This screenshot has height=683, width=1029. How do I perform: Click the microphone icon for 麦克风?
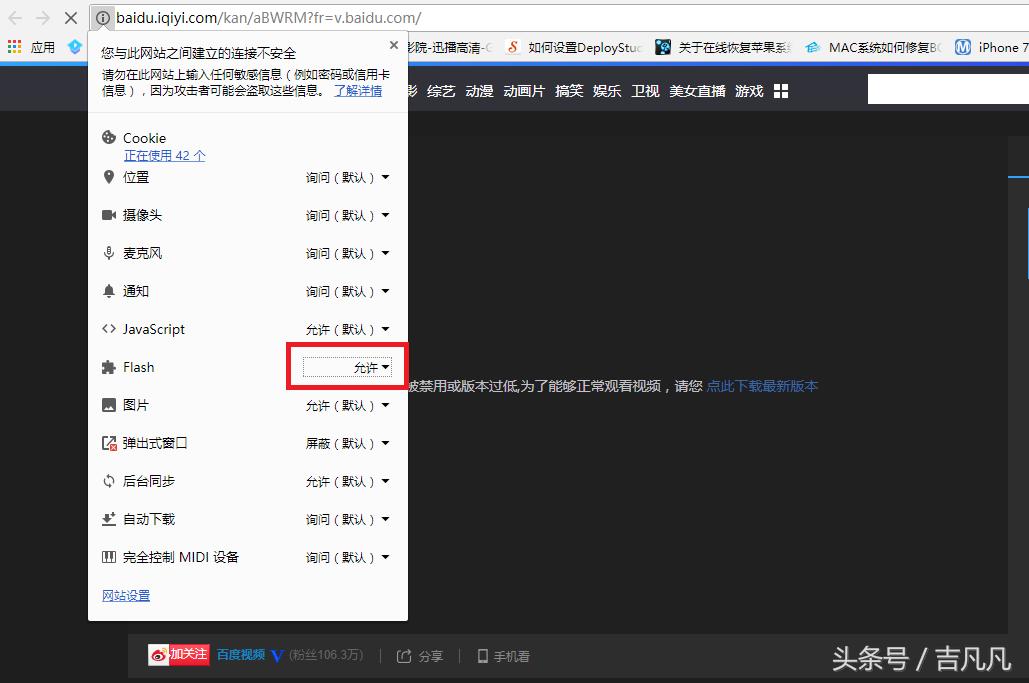[x=109, y=252]
